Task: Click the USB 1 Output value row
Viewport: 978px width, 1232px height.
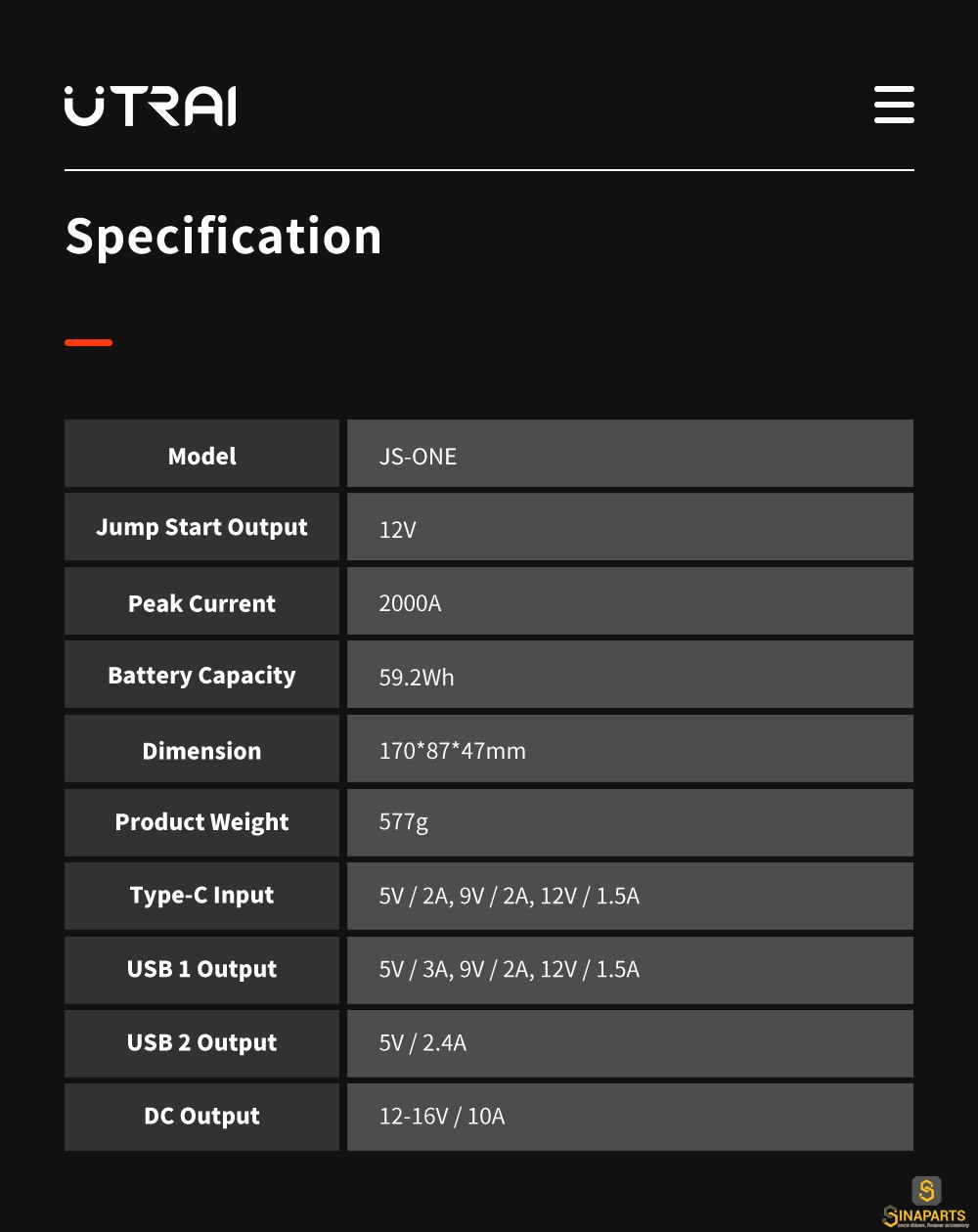Action: [x=630, y=970]
